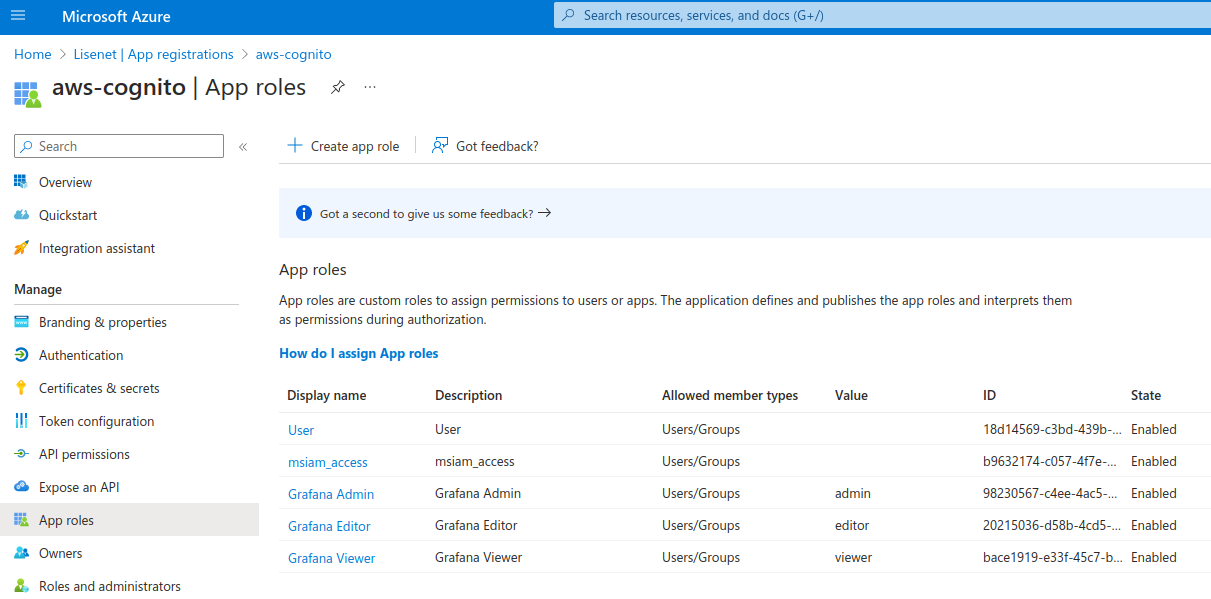Click the magnifier icon in top search bar

pos(569,15)
